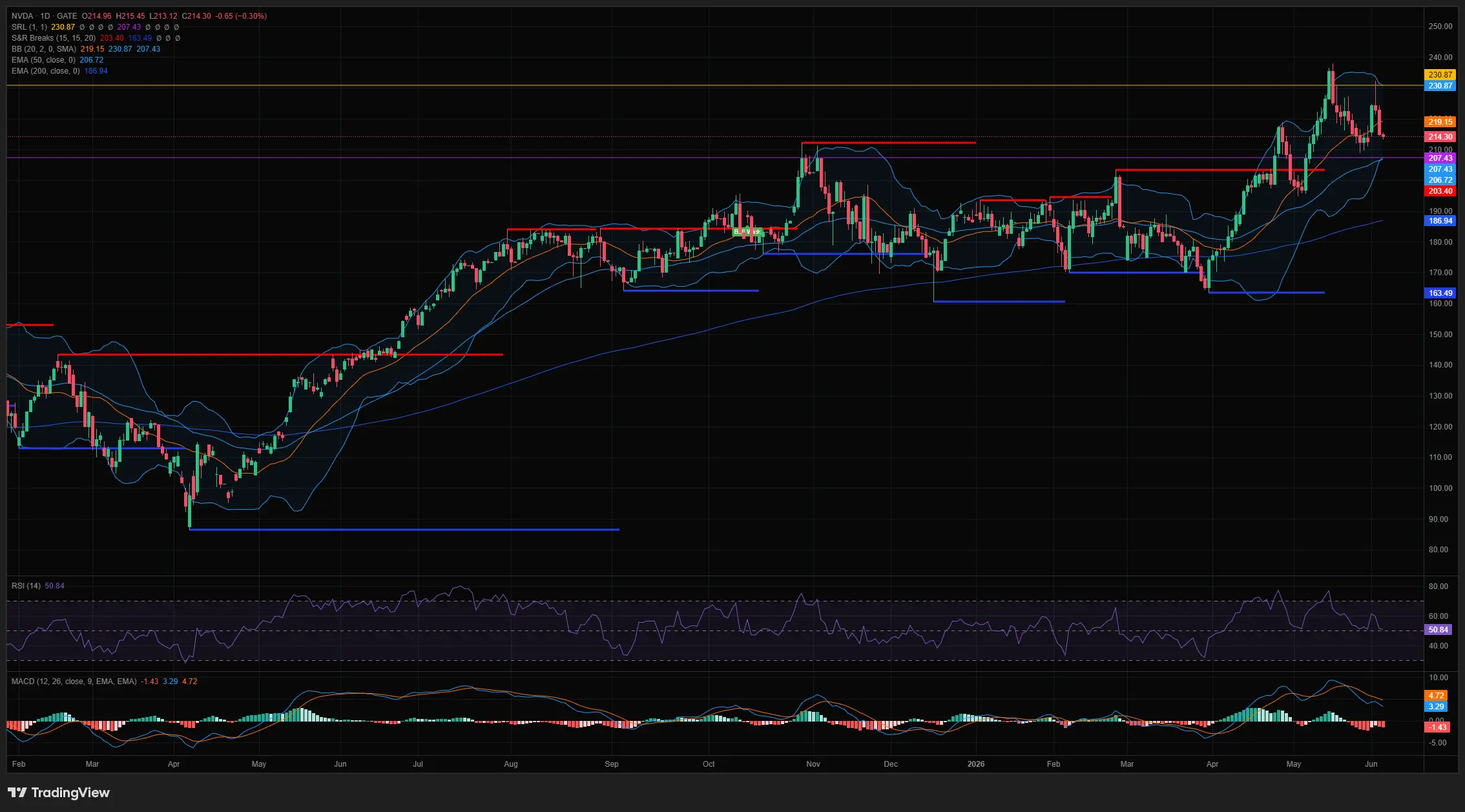The image size is (1465, 812).
Task: Click the orange 219.15 price axis tag
Action: pyautogui.click(x=1440, y=121)
